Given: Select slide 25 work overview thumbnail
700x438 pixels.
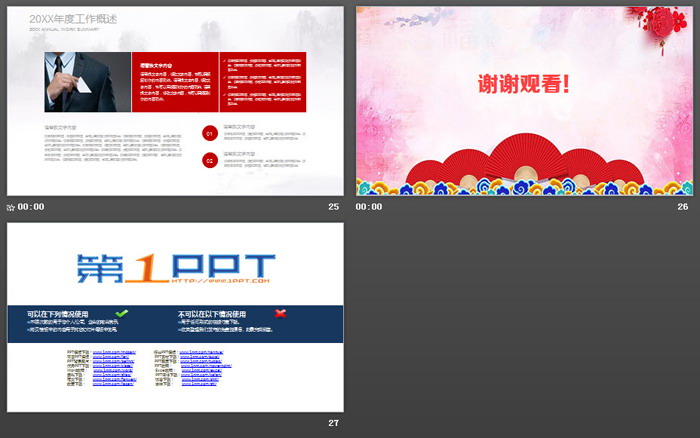Looking at the screenshot, I should click(175, 101).
